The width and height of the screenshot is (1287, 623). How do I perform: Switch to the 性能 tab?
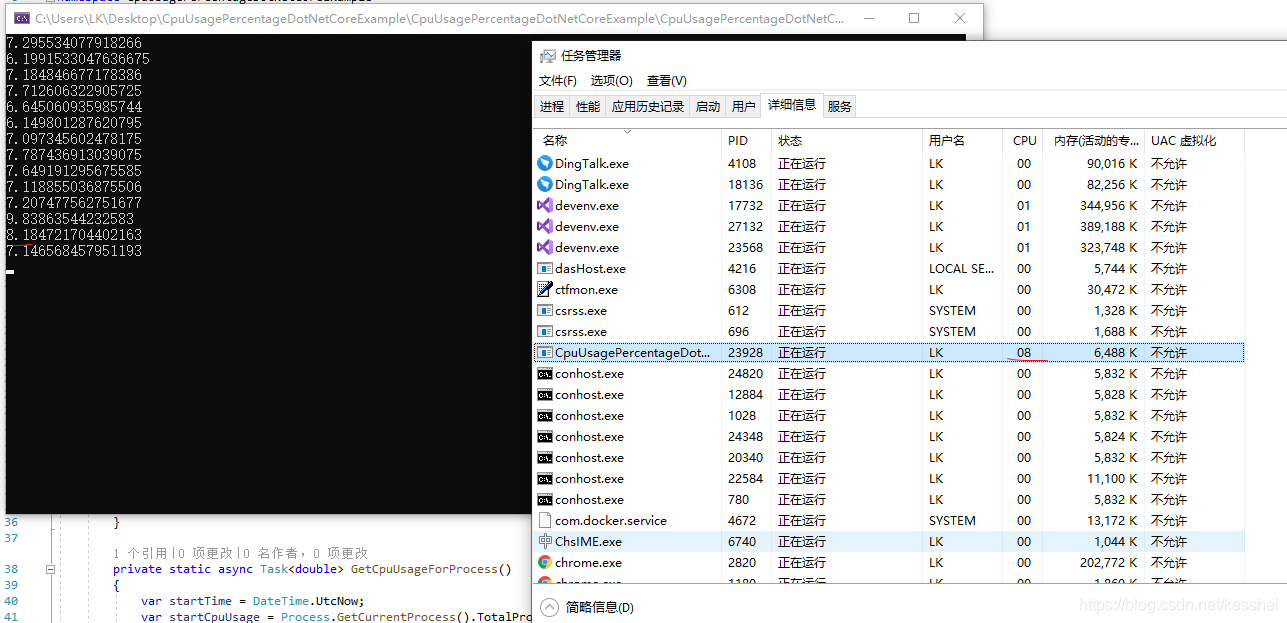pyautogui.click(x=588, y=106)
